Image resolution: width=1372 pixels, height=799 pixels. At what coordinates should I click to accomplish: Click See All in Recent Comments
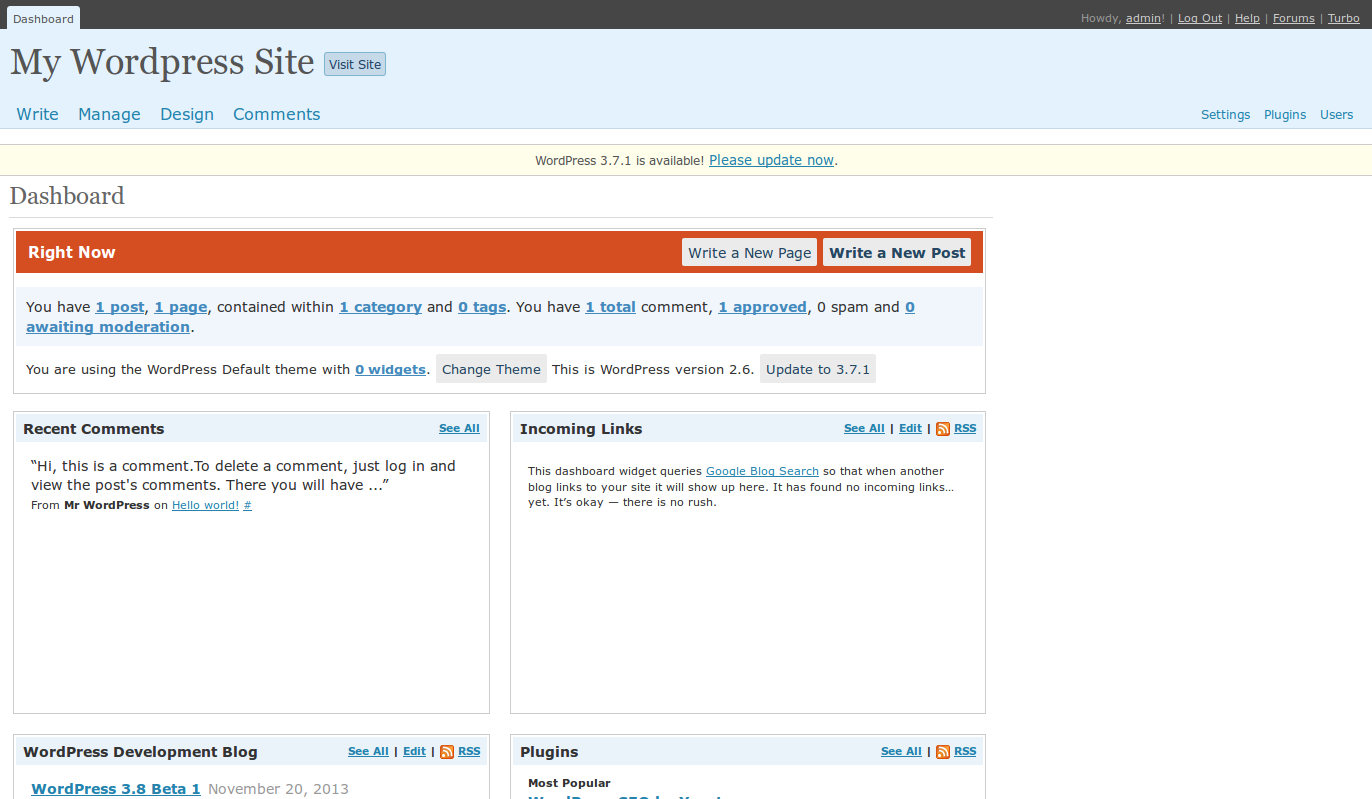(x=459, y=428)
